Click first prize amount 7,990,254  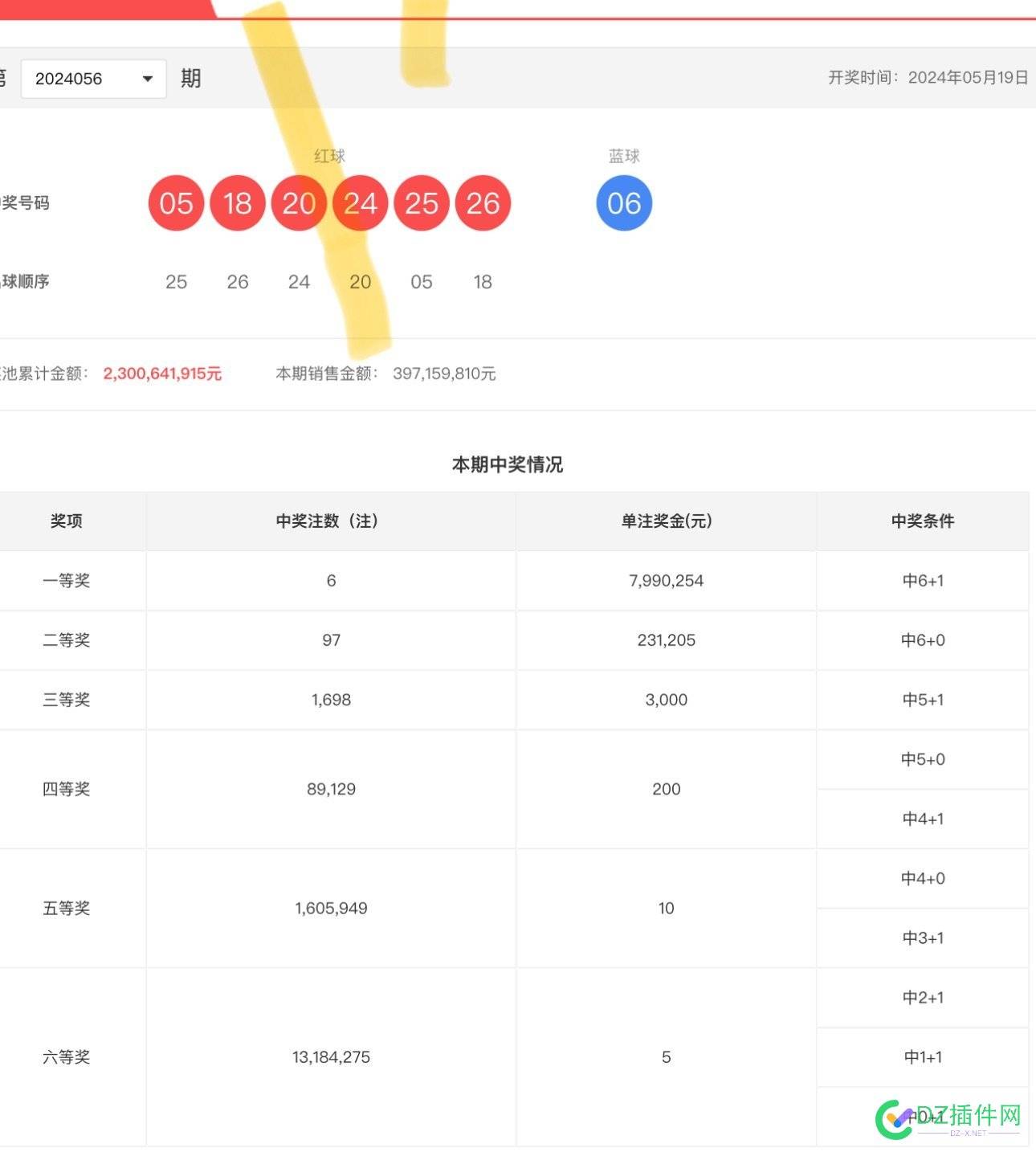click(667, 581)
